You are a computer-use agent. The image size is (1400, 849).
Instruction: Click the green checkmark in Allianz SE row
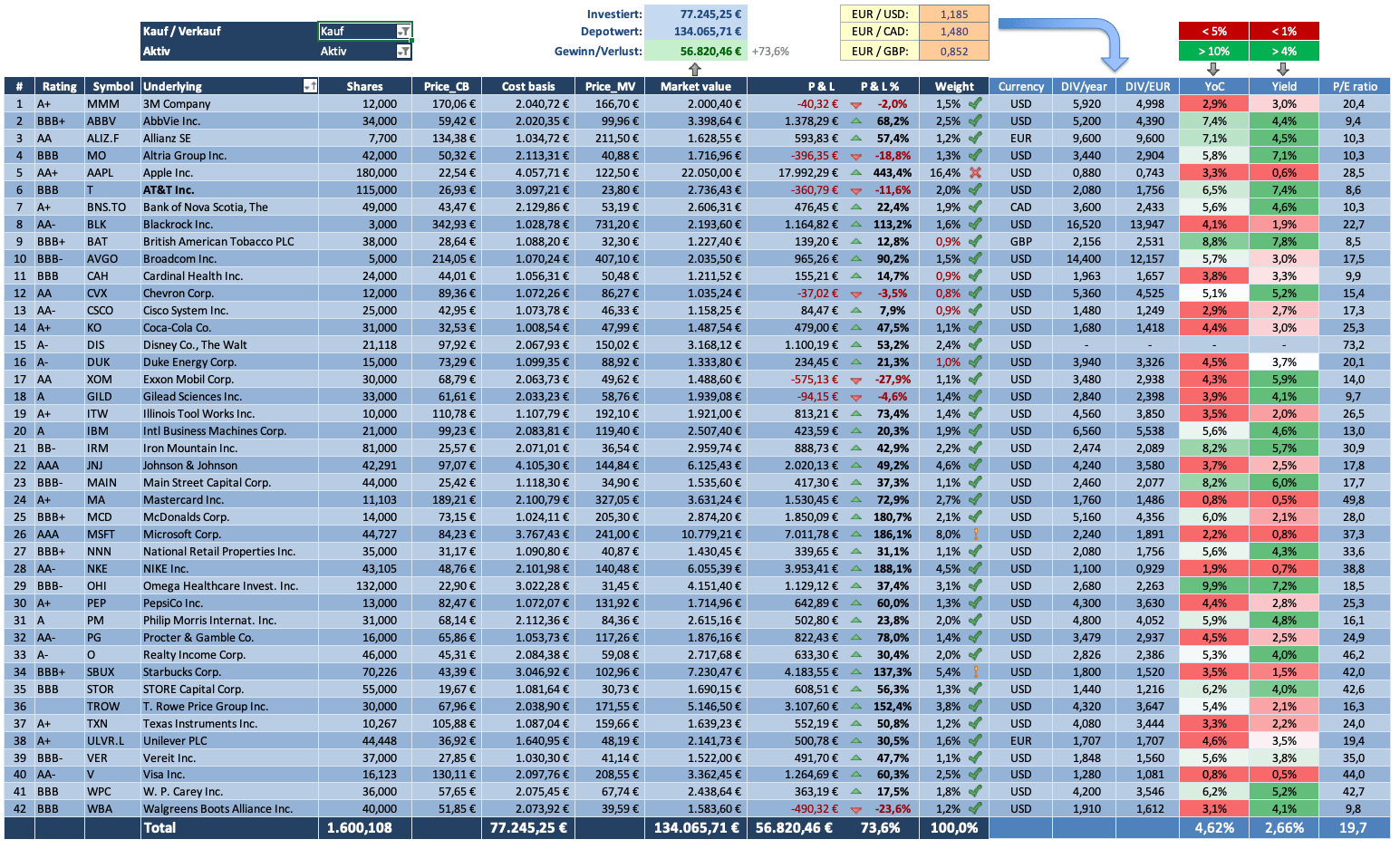[x=975, y=138]
